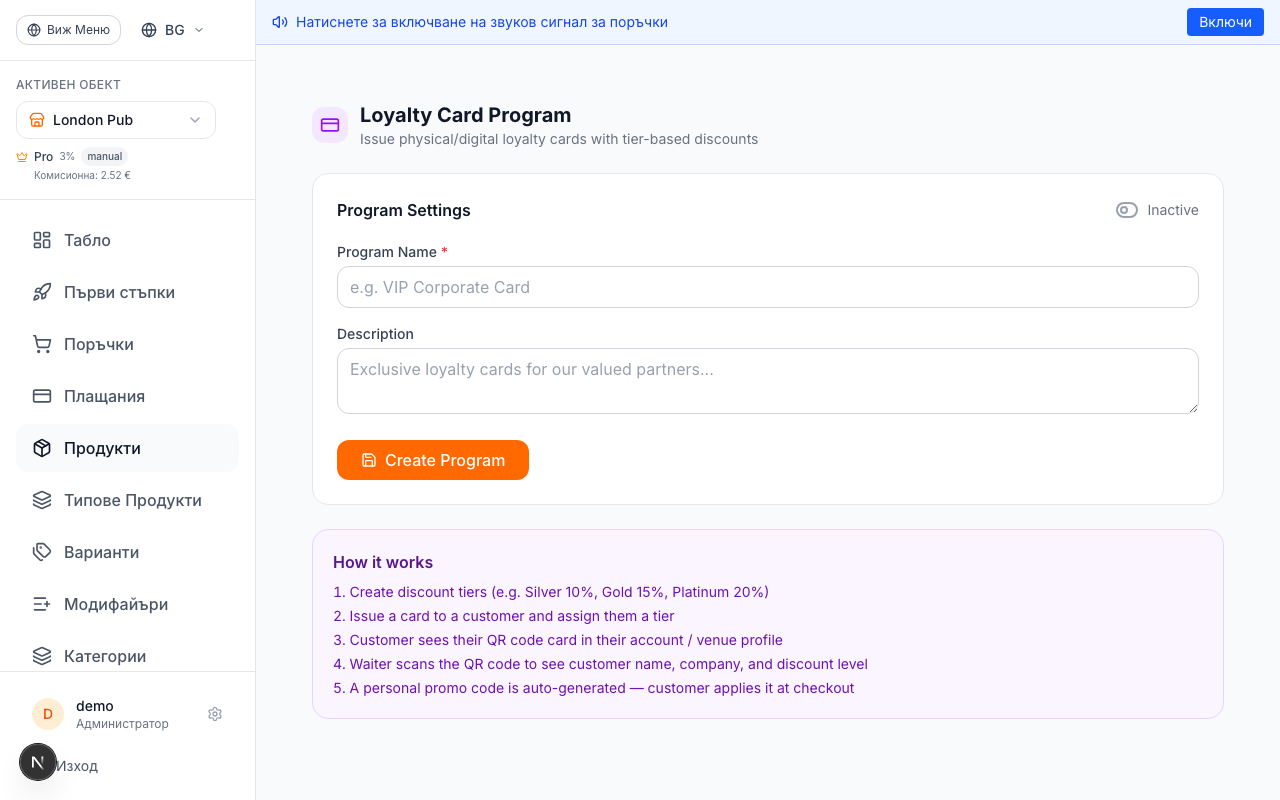Click the credit card Плащания icon
The width and height of the screenshot is (1280, 800).
coord(42,396)
